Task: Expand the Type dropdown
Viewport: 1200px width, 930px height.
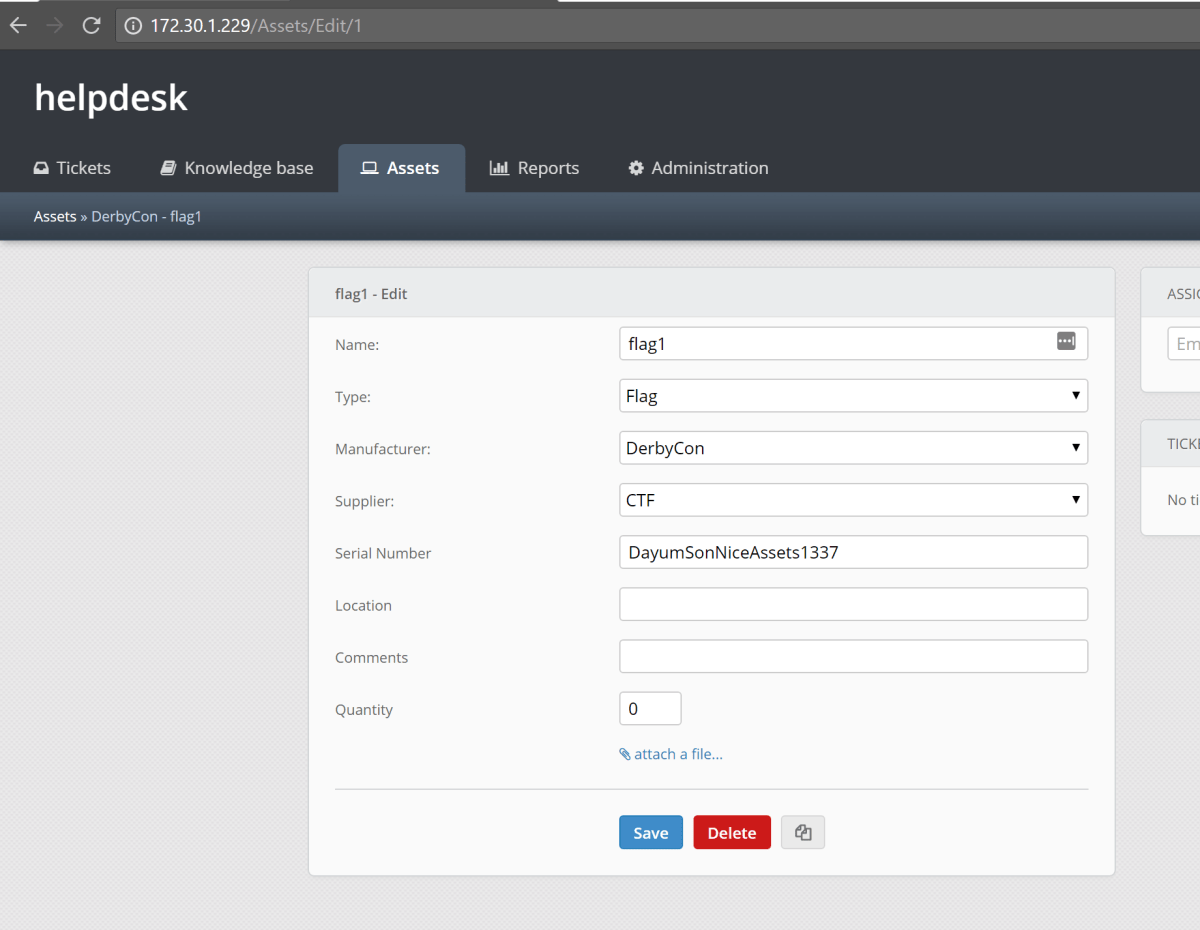Action: 853,396
